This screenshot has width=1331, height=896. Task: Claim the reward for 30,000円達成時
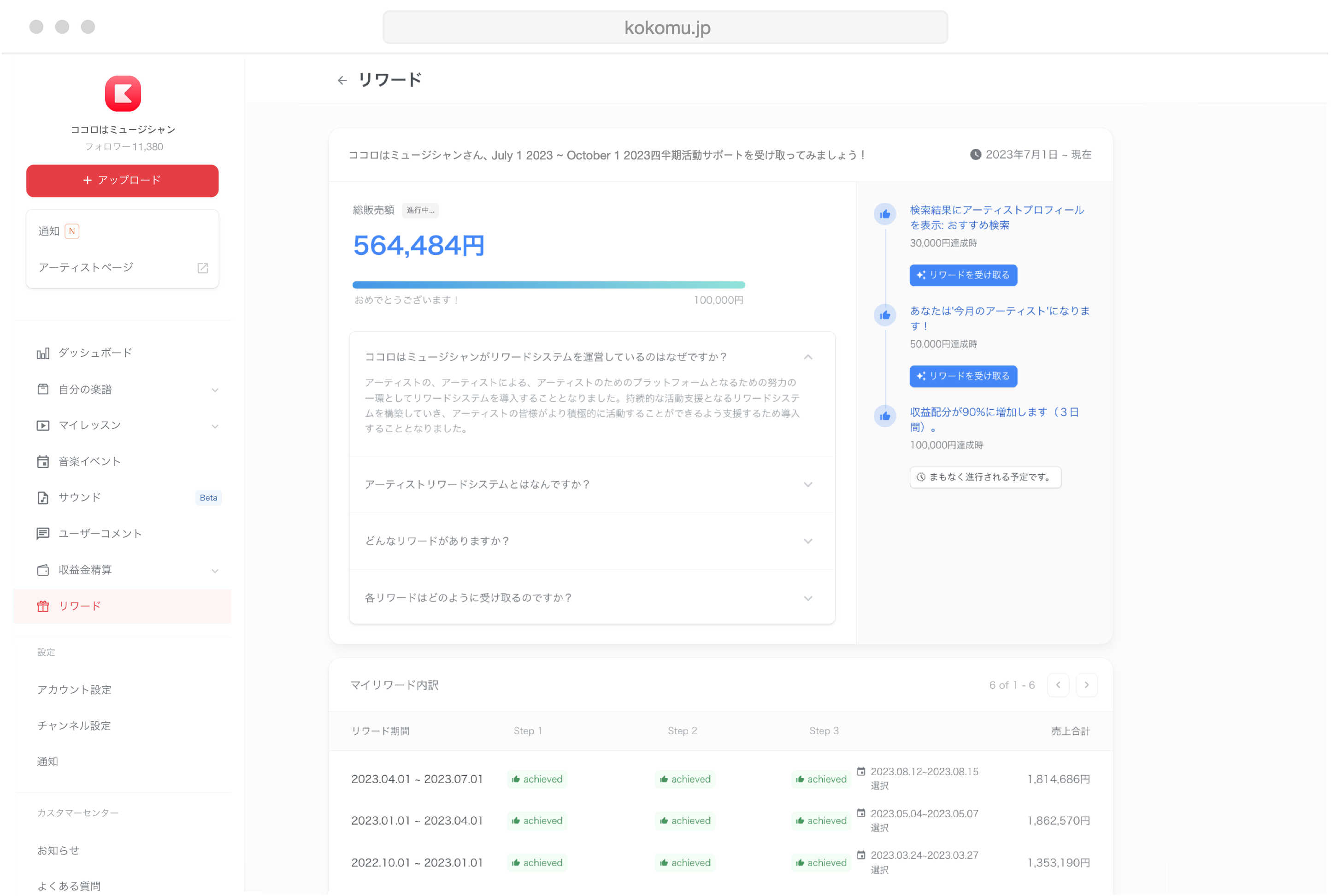[x=963, y=276]
